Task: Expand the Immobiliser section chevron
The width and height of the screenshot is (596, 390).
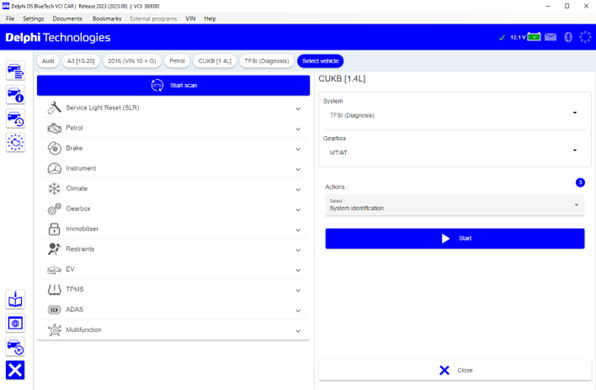Action: pyautogui.click(x=298, y=230)
